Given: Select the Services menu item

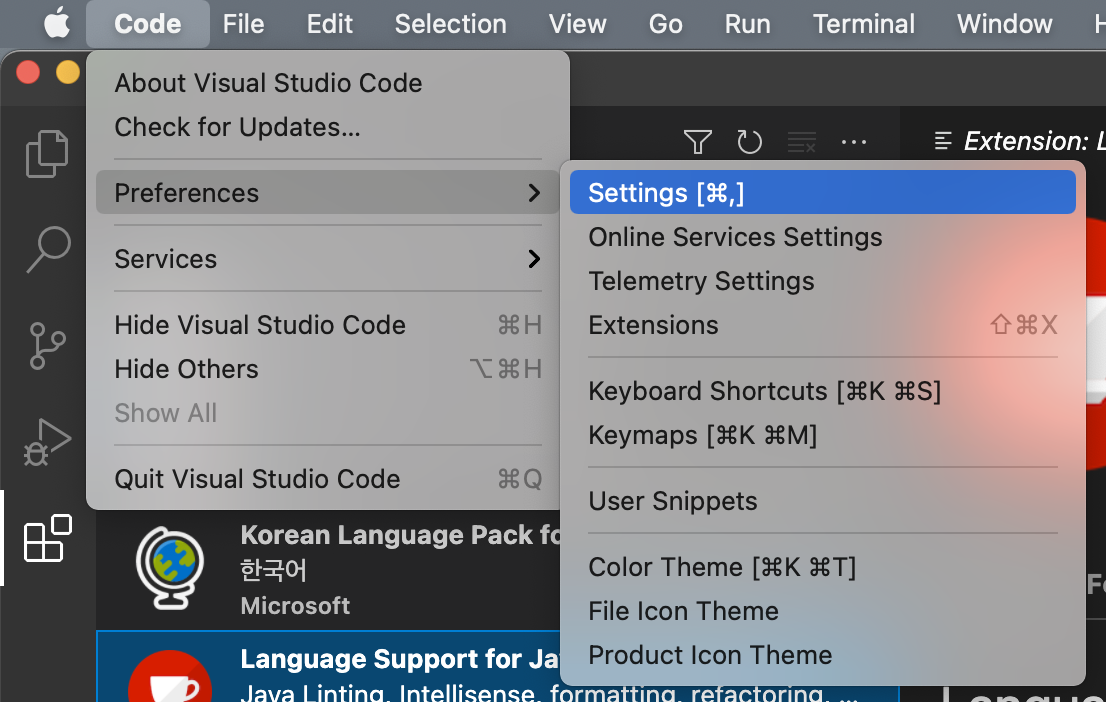Looking at the screenshot, I should (328, 259).
